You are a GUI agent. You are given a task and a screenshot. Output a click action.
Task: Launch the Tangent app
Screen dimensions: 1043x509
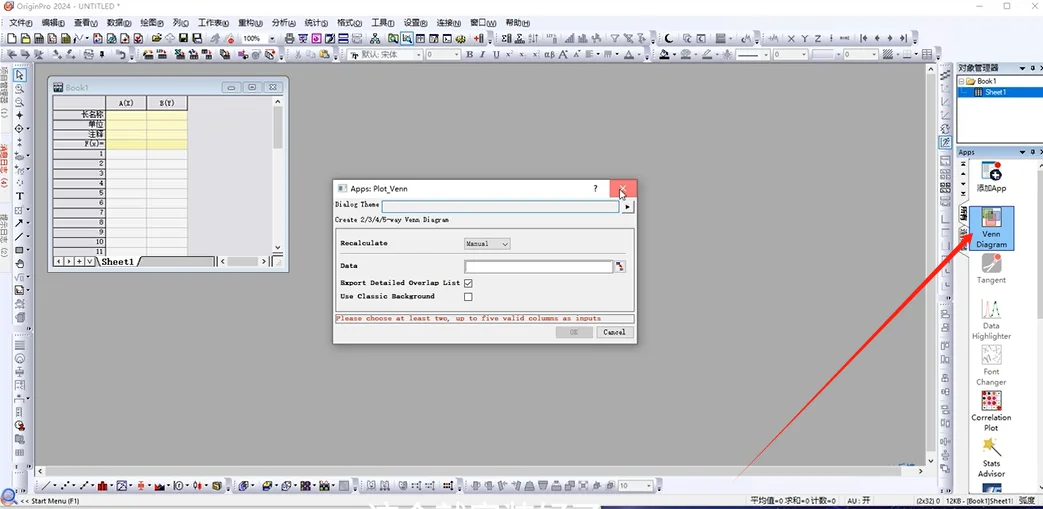click(x=991, y=269)
